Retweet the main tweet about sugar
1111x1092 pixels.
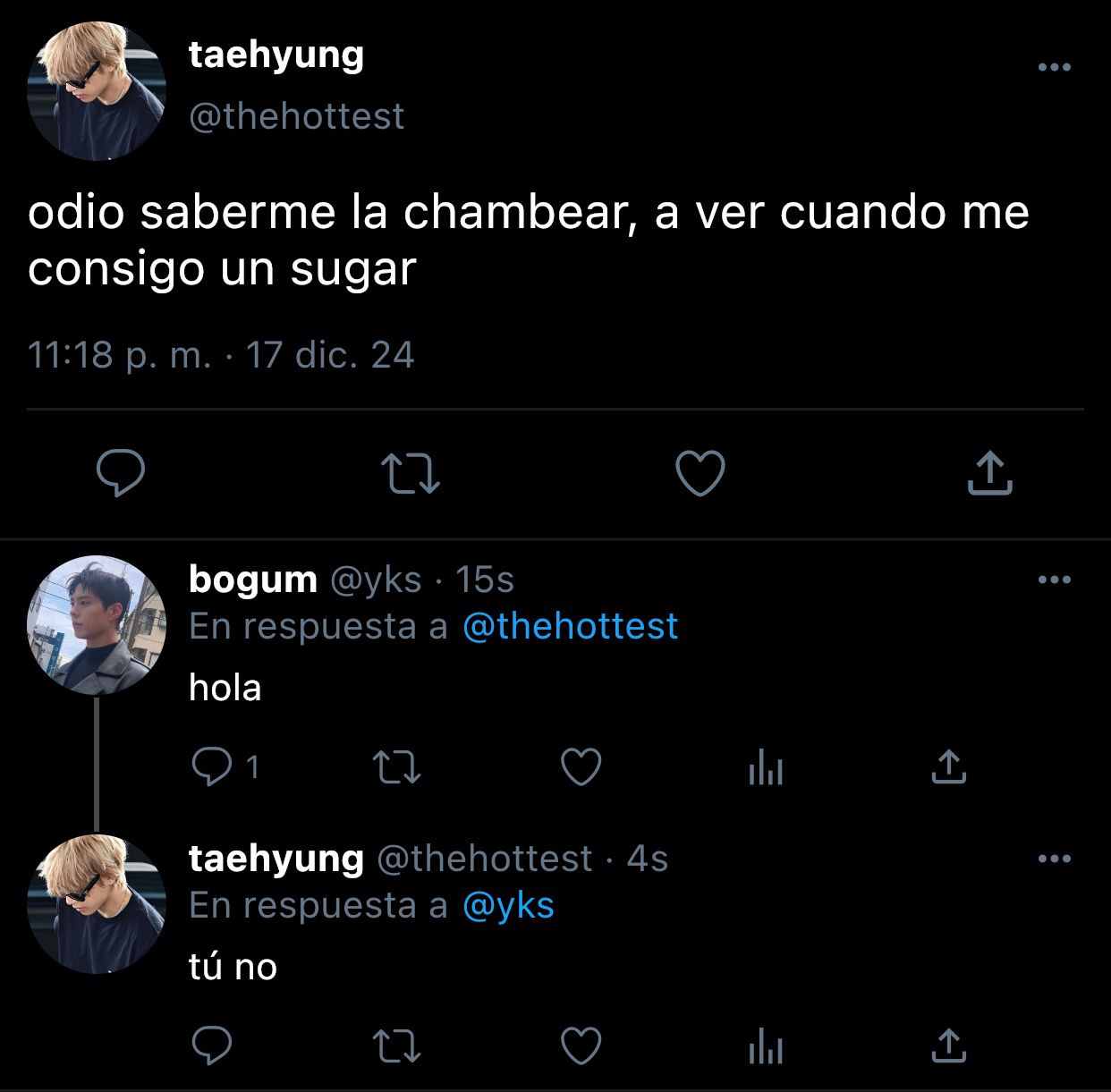click(x=411, y=474)
